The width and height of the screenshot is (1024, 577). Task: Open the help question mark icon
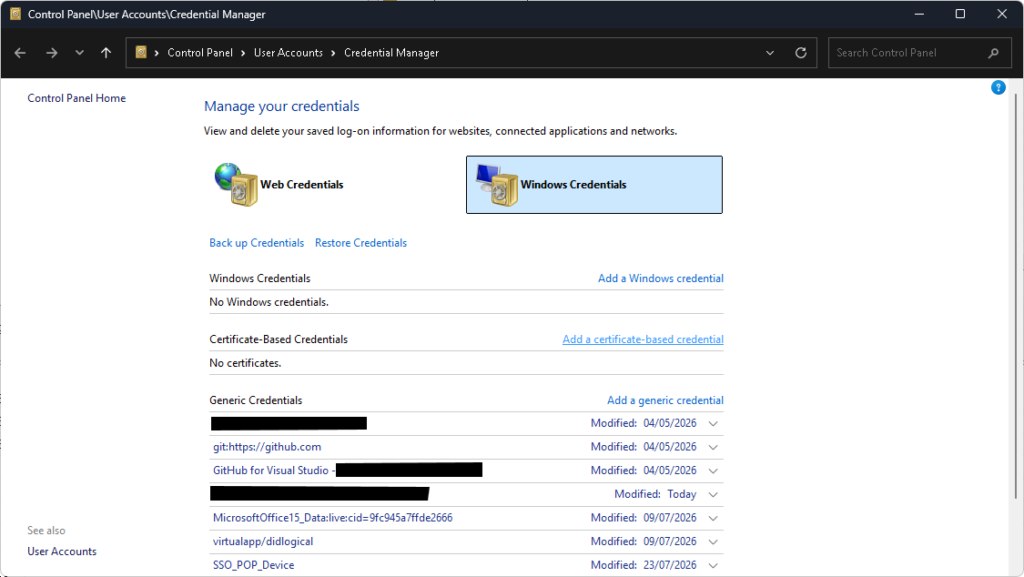coord(998,87)
